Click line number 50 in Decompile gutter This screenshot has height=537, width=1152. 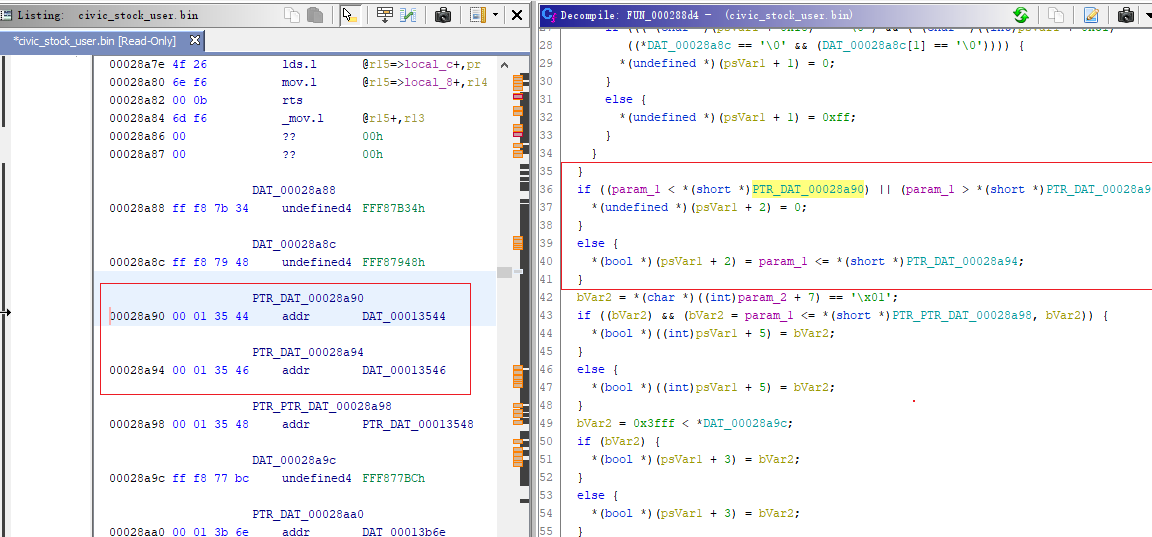pyautogui.click(x=545, y=442)
